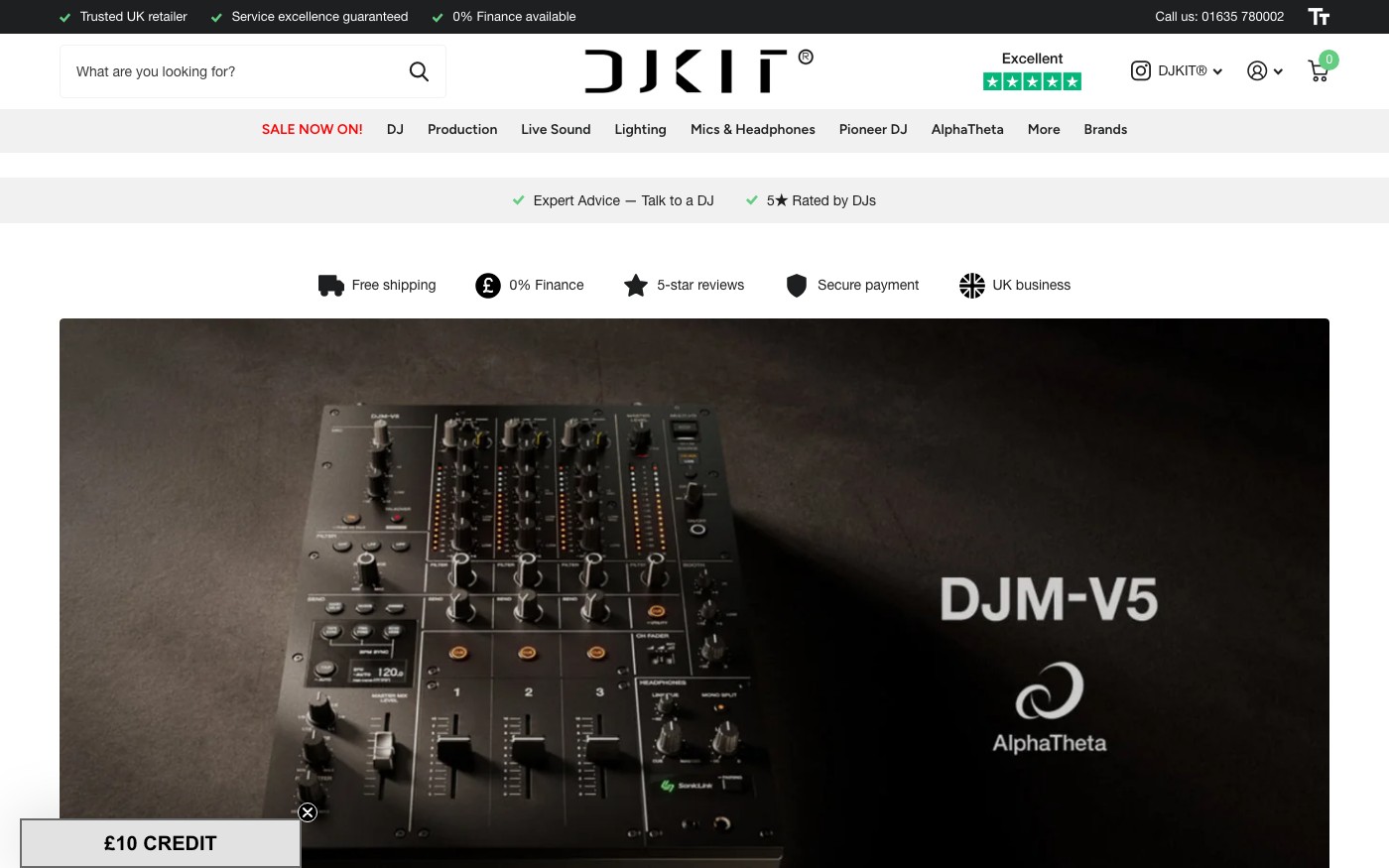Open the AlphaTheta menu

(967, 129)
